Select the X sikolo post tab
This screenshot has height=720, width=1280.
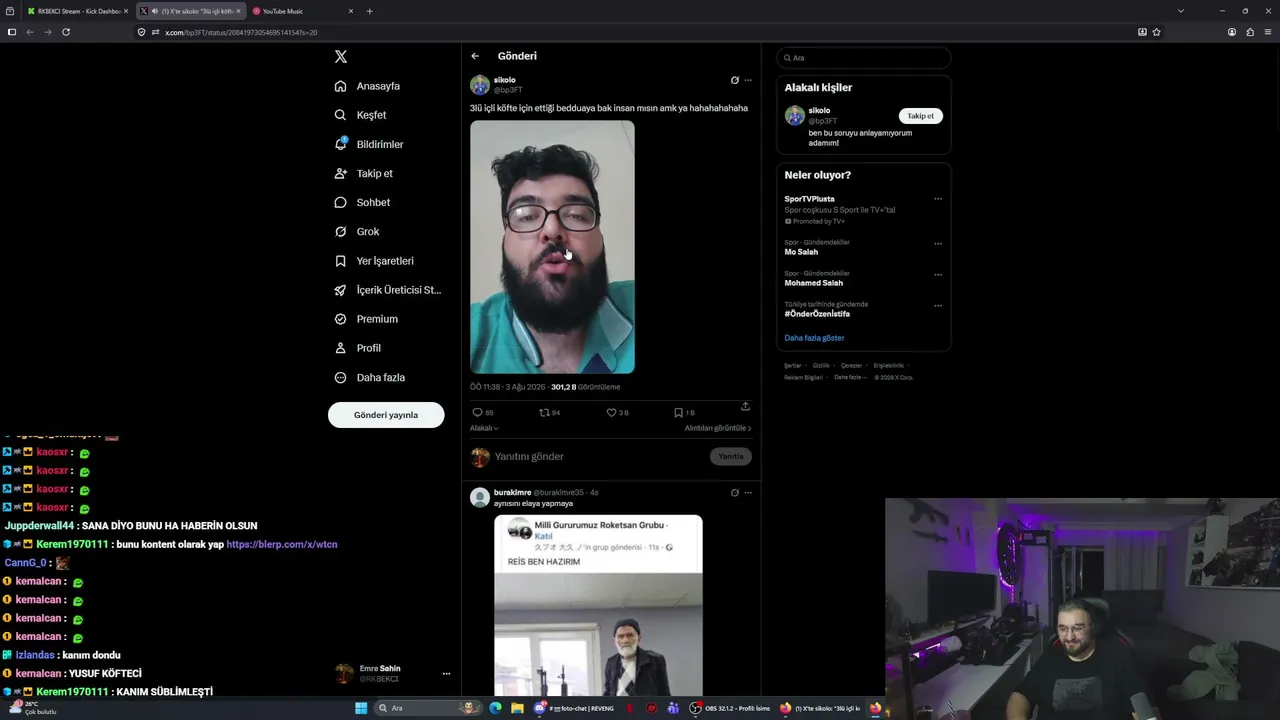click(190, 11)
